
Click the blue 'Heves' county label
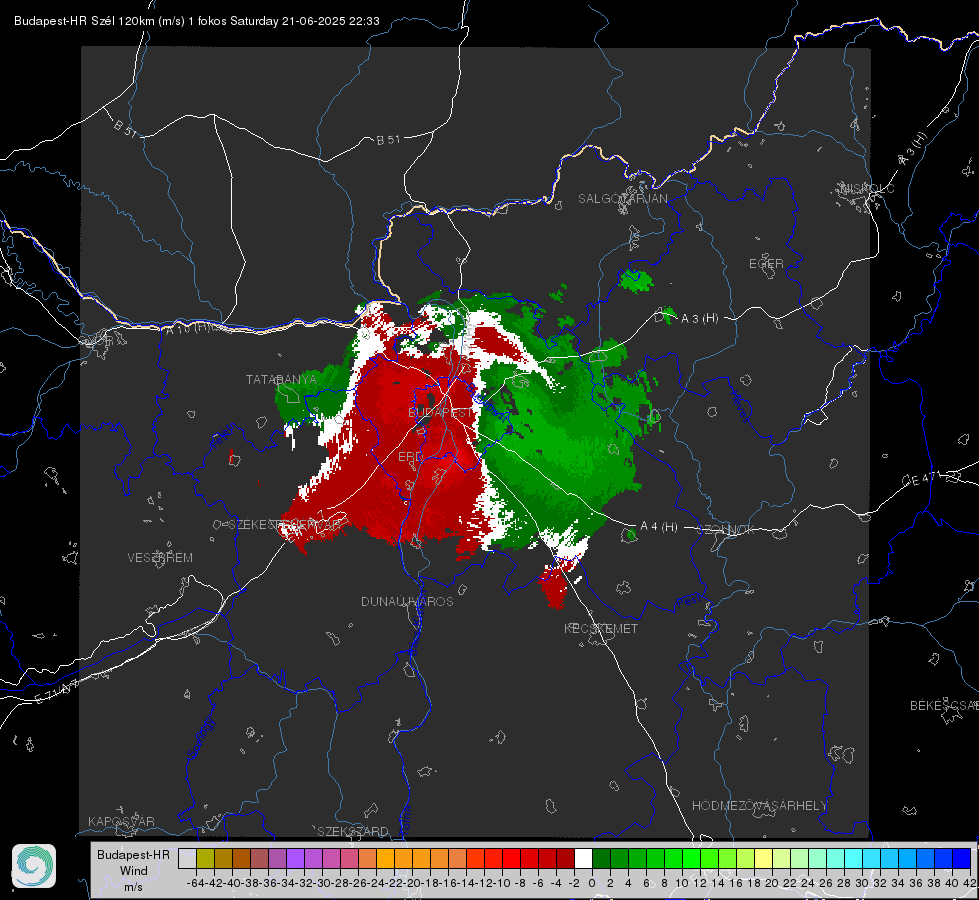740,407
